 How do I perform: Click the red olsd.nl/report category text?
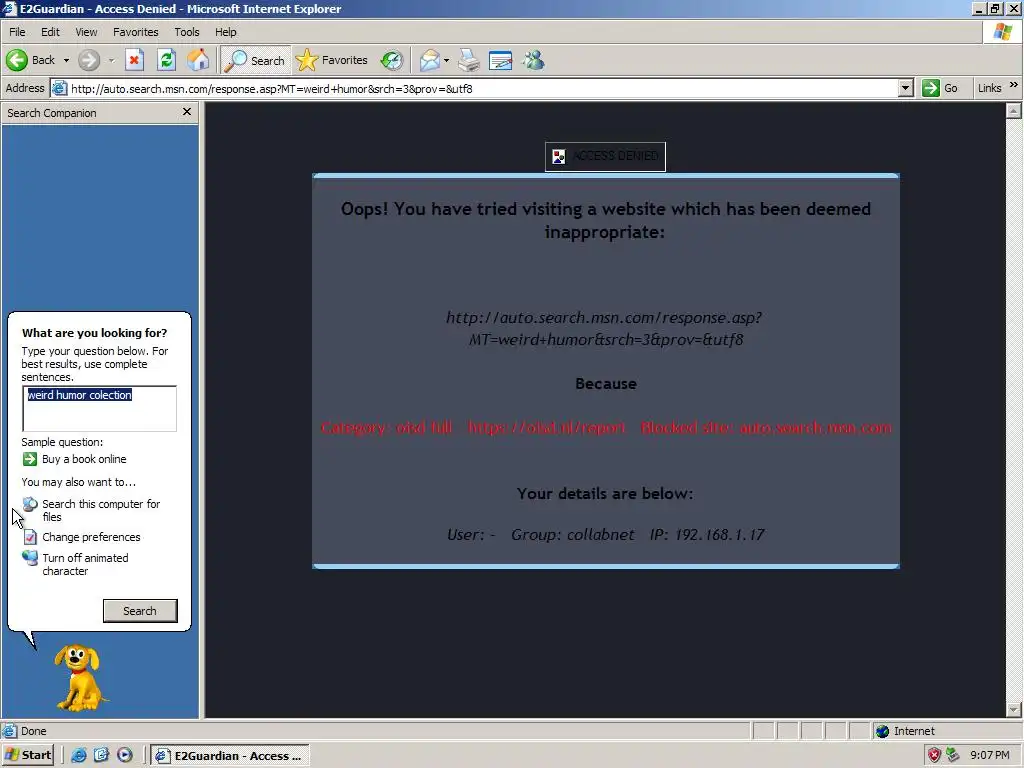tap(606, 428)
